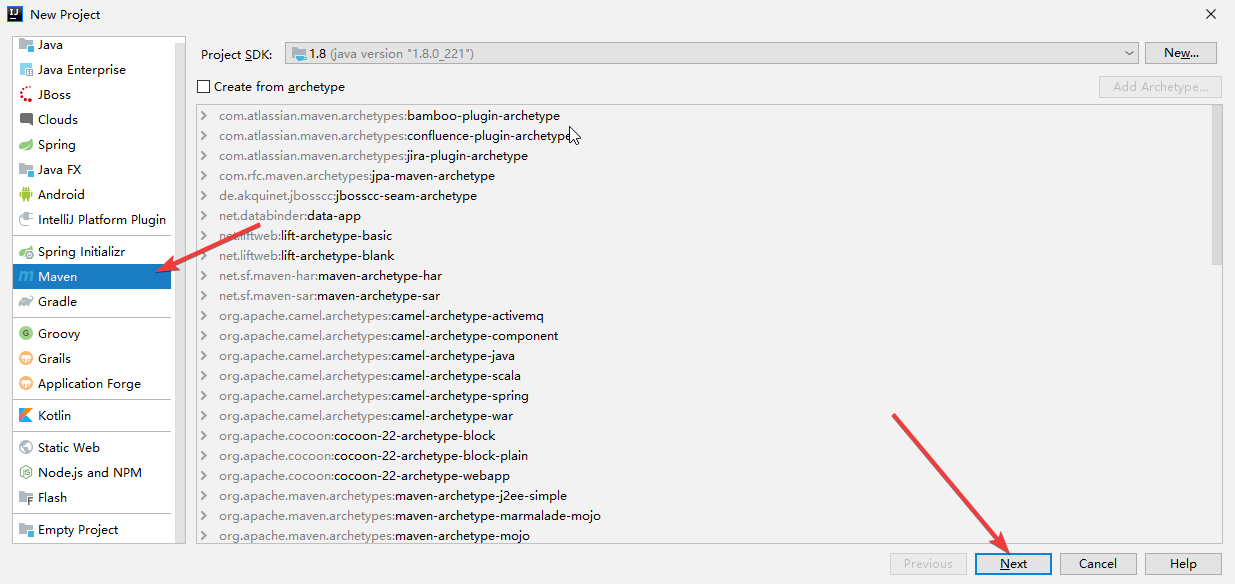Click the Add Archetype... button
The height and width of the screenshot is (584, 1235).
(1160, 87)
